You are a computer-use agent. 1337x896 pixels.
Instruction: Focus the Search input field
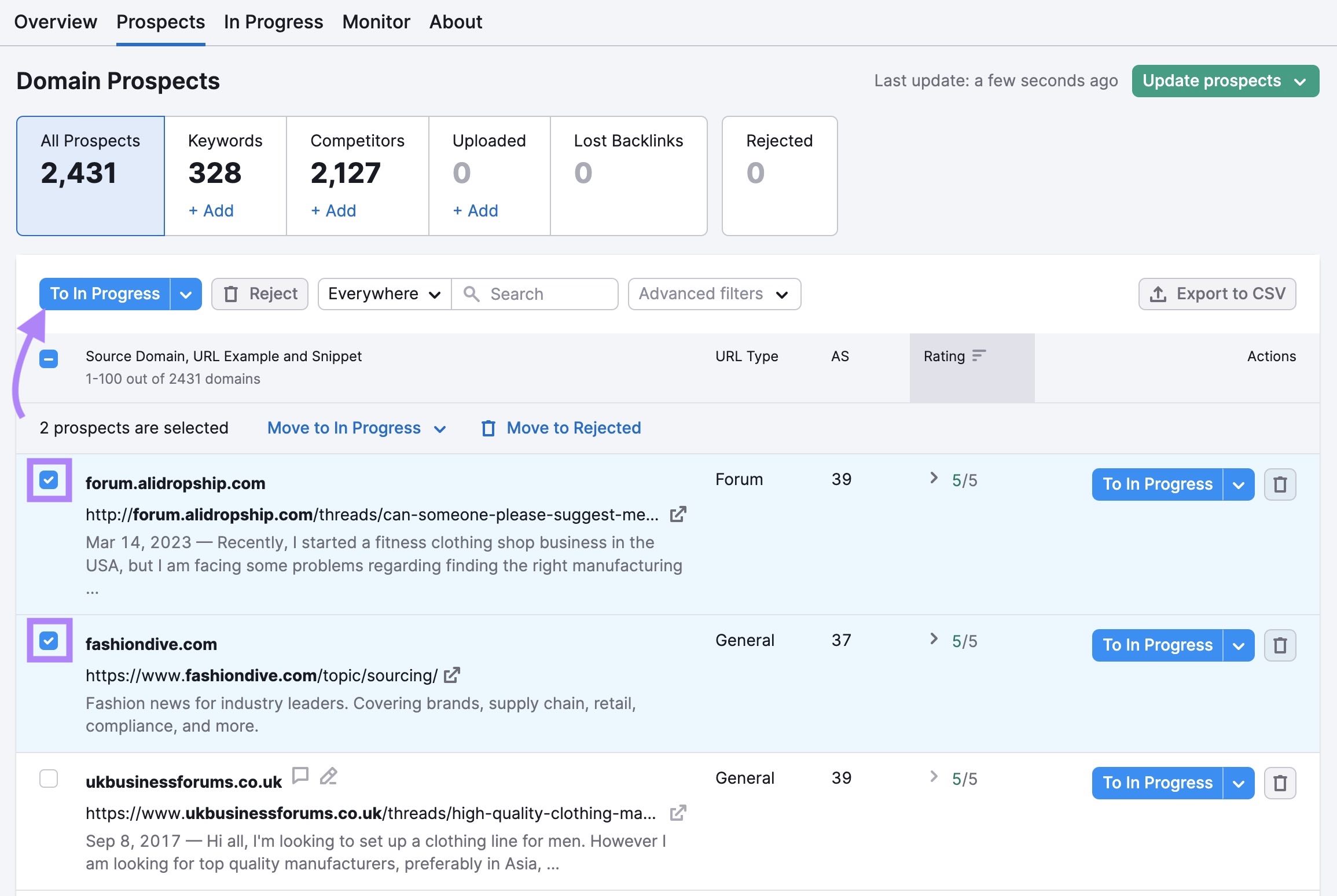(535, 294)
